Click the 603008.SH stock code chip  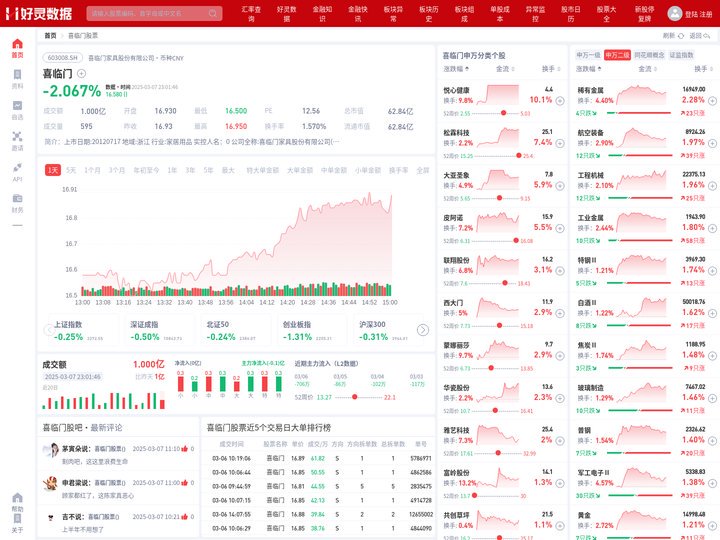[x=63, y=58]
